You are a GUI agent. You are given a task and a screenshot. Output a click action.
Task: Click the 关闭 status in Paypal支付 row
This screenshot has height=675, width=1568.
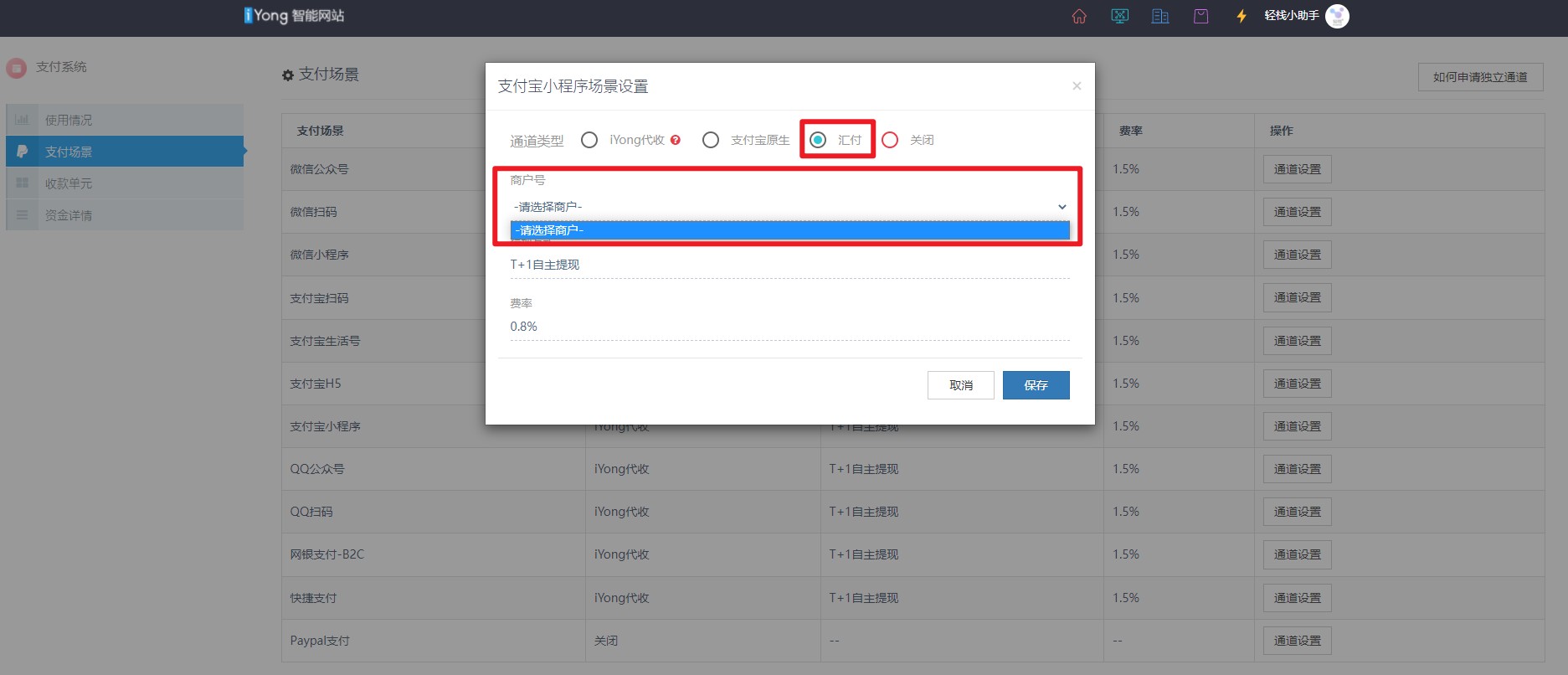click(x=606, y=641)
